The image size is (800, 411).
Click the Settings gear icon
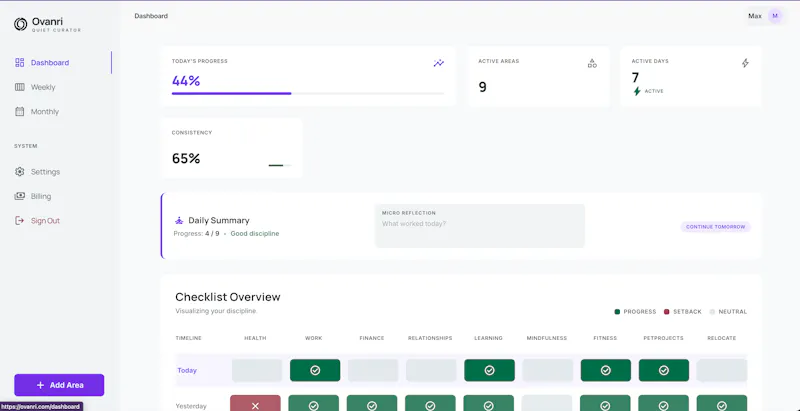pyautogui.click(x=20, y=172)
